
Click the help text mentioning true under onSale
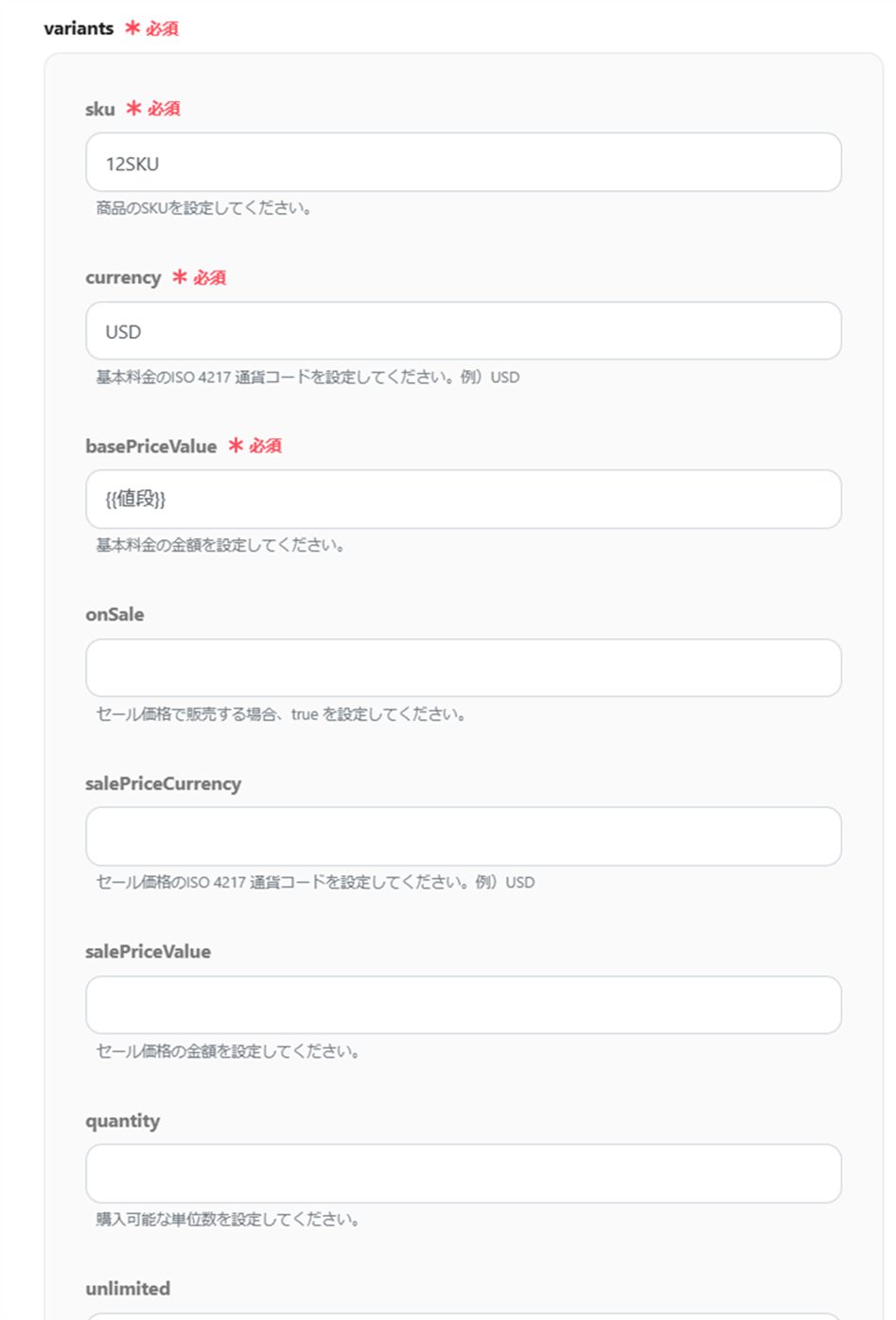282,714
